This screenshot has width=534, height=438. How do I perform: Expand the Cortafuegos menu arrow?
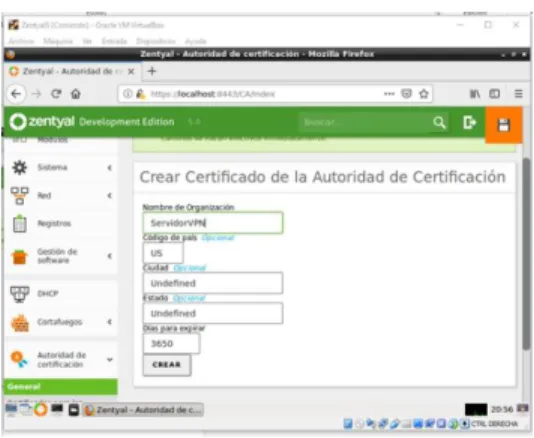(x=109, y=322)
